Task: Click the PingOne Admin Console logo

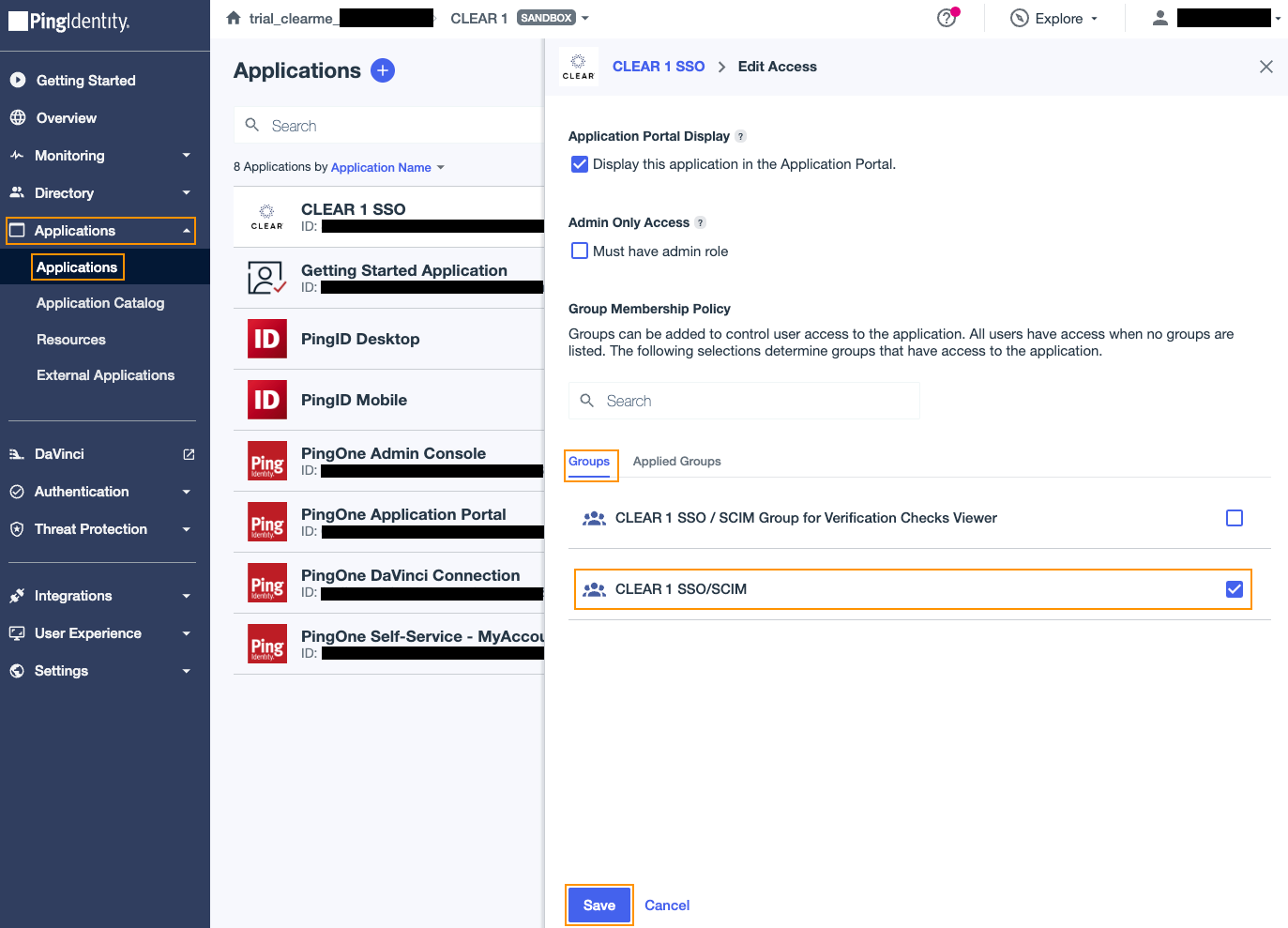Action: pyautogui.click(x=267, y=461)
